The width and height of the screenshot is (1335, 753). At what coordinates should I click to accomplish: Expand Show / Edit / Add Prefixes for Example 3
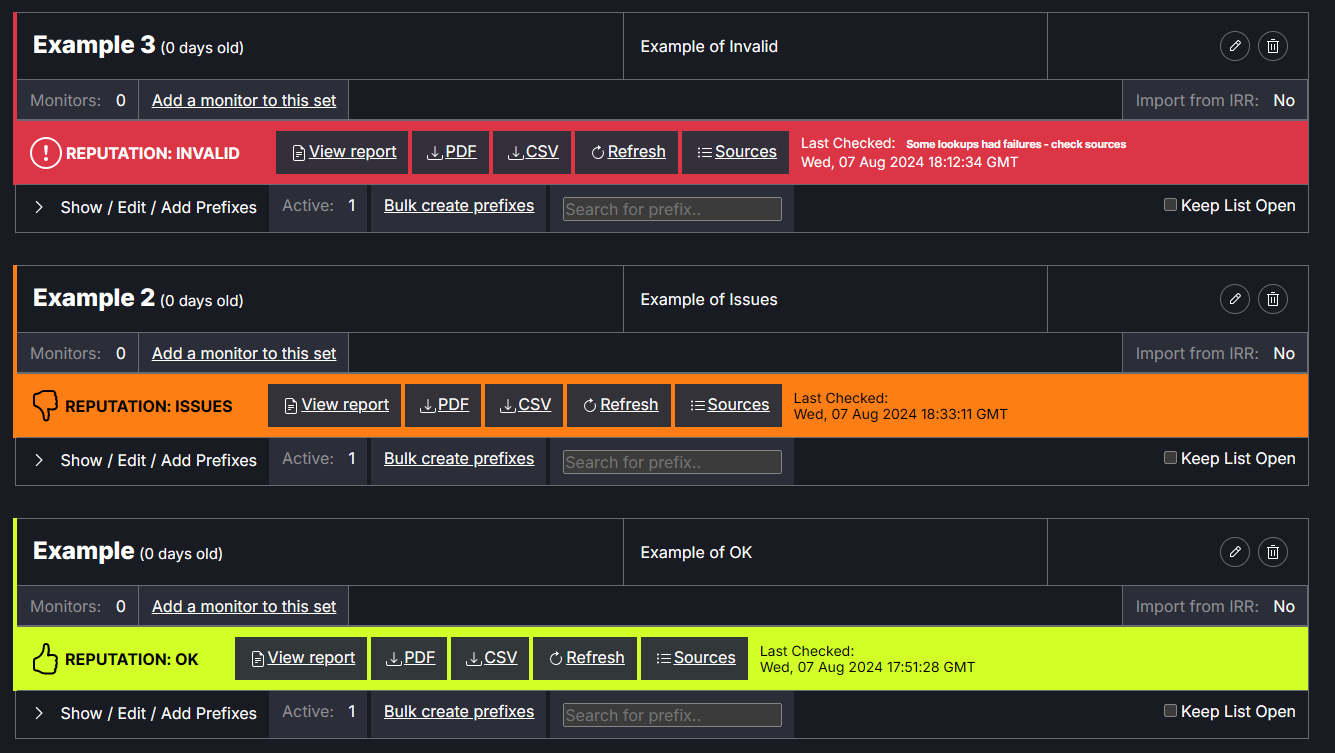pyautogui.click(x=145, y=207)
